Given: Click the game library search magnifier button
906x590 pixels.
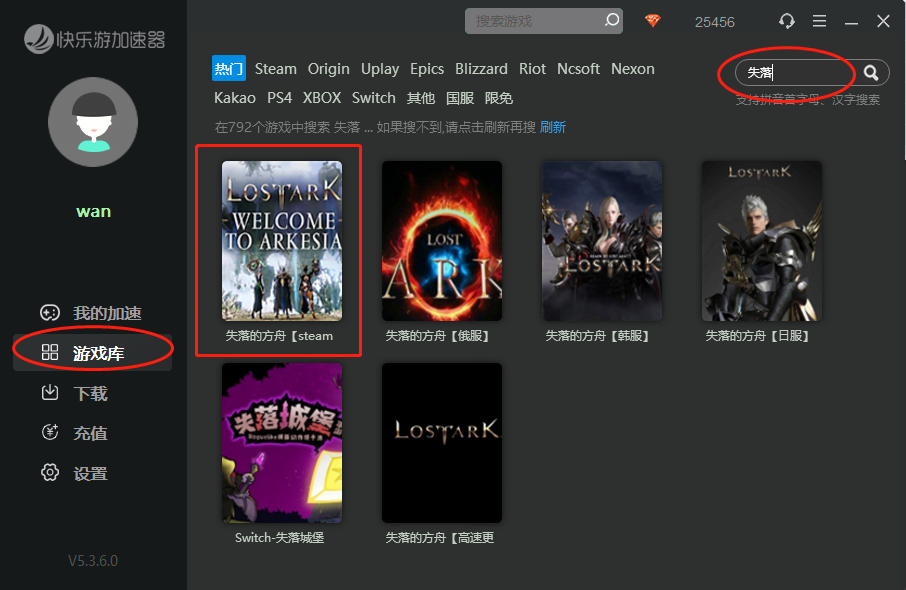Looking at the screenshot, I should (x=871, y=72).
